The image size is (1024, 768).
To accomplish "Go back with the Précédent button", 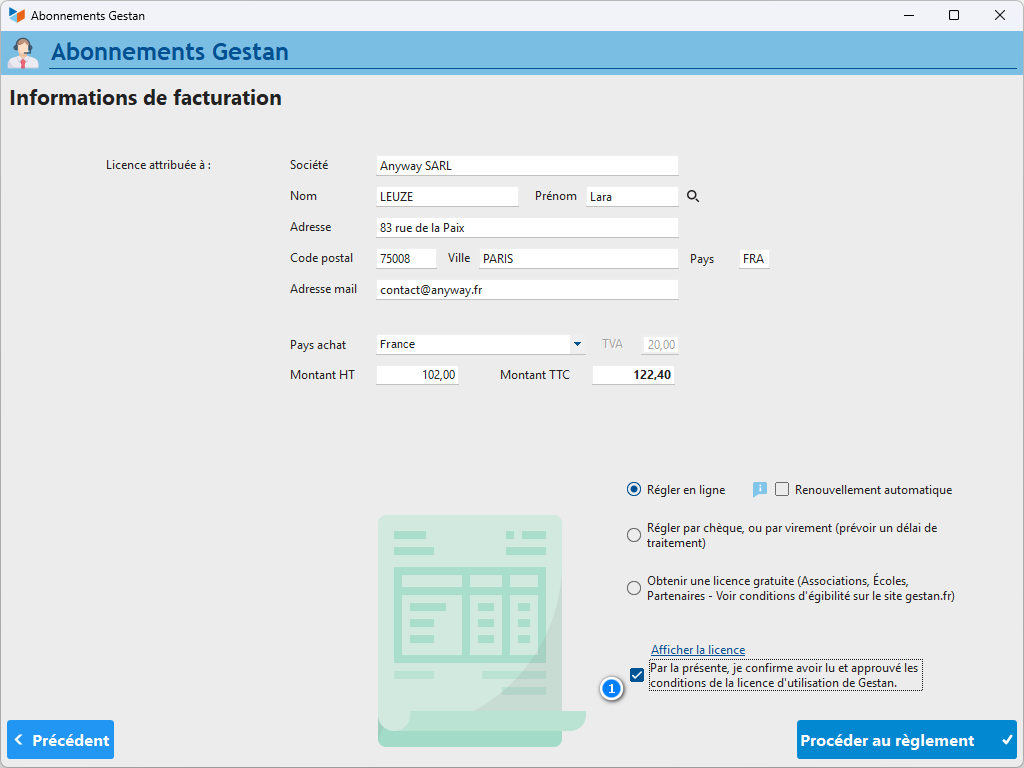I will pyautogui.click(x=61, y=740).
